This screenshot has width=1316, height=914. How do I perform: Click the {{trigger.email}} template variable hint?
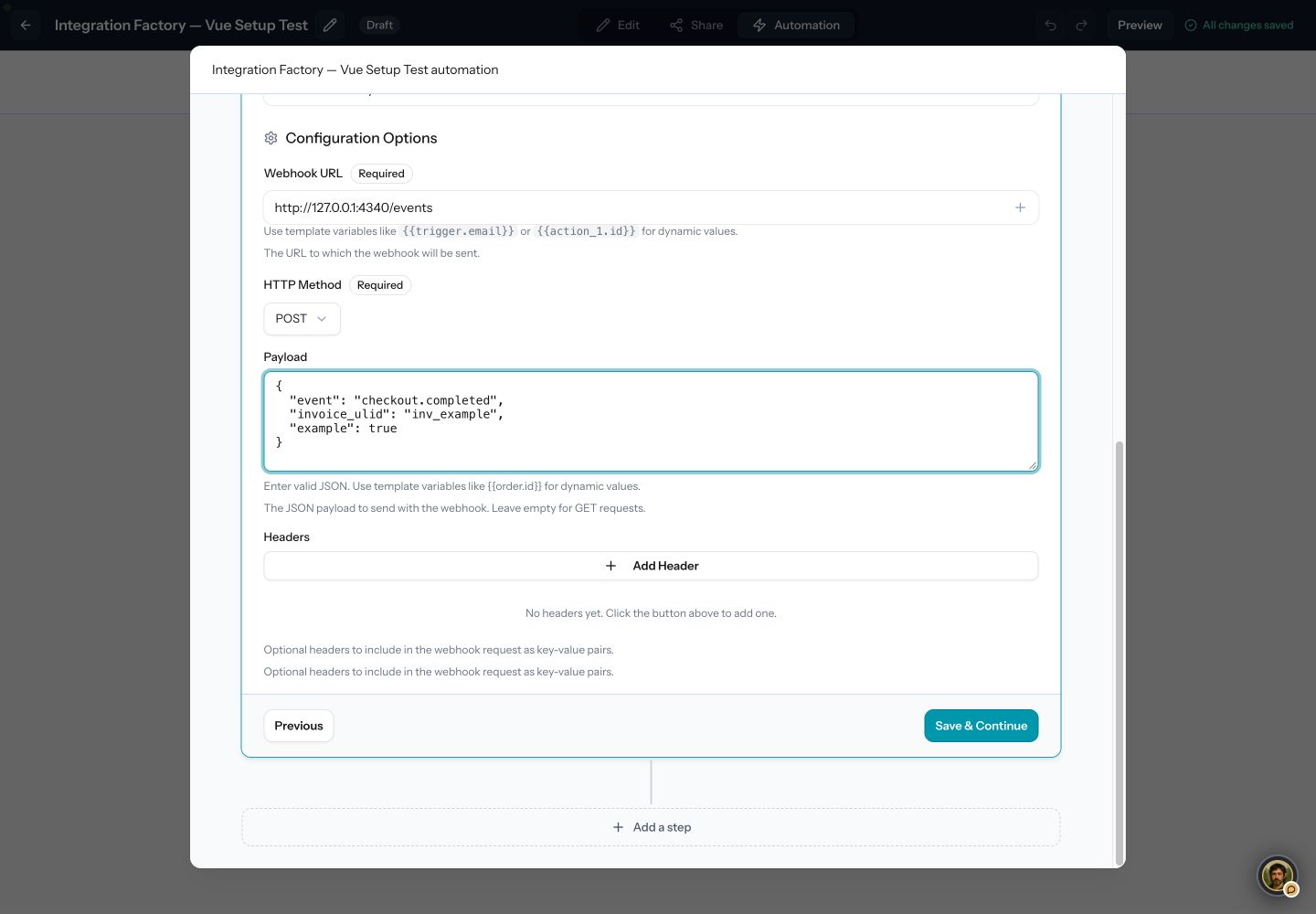point(458,231)
